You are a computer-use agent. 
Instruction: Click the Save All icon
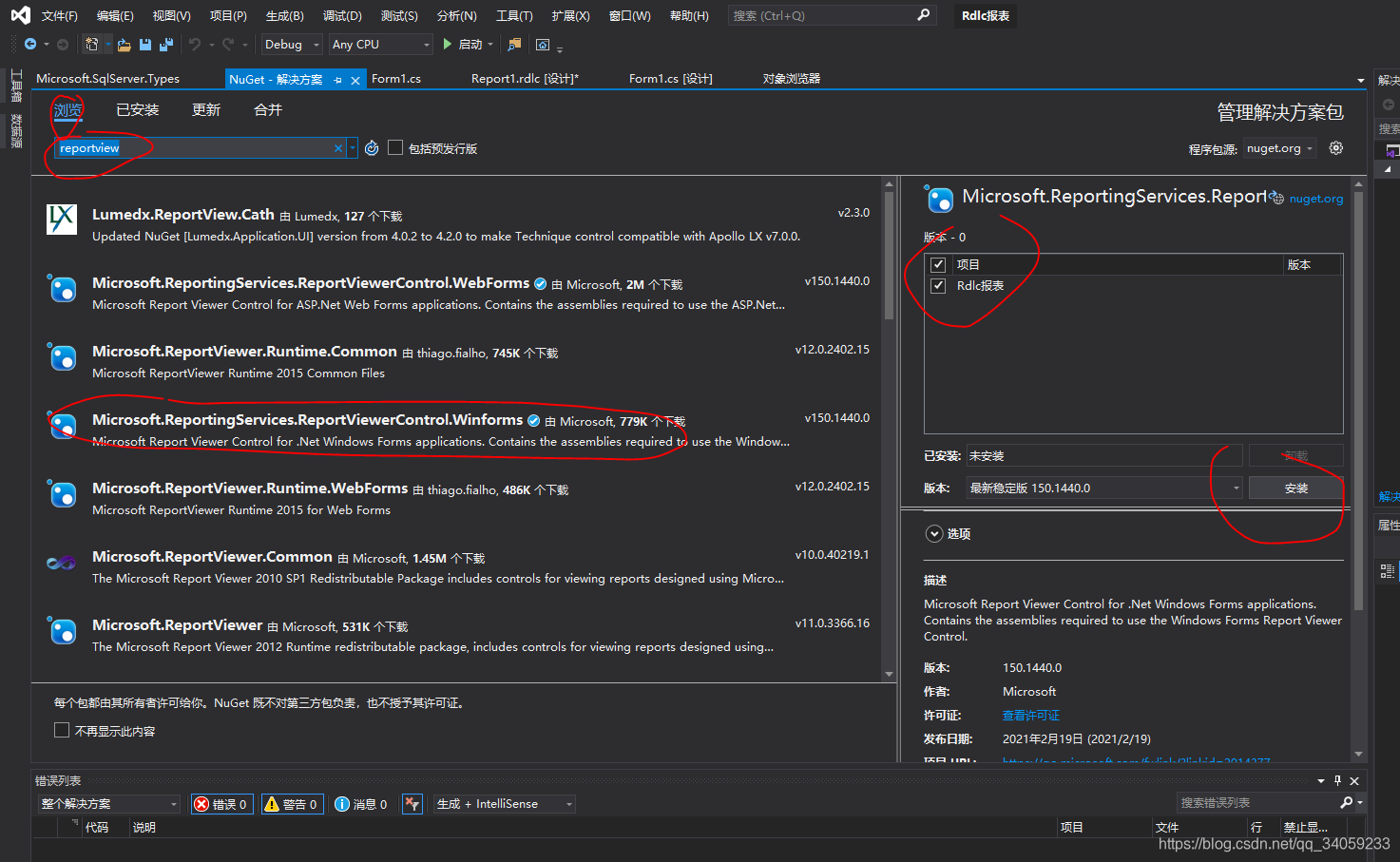coord(166,45)
